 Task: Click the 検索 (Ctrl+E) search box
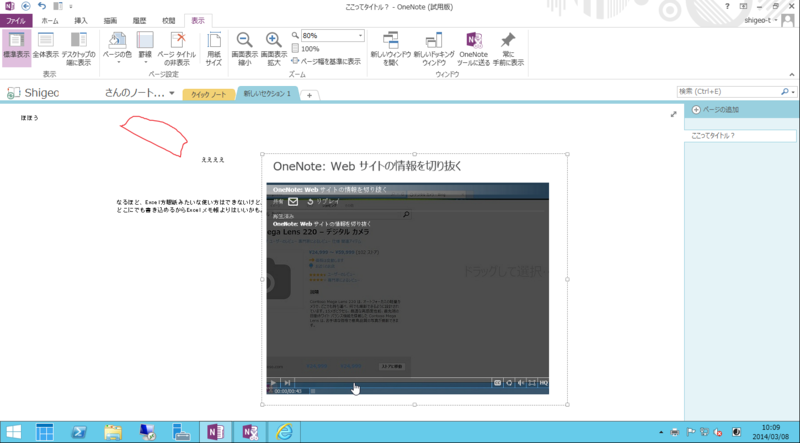729,92
